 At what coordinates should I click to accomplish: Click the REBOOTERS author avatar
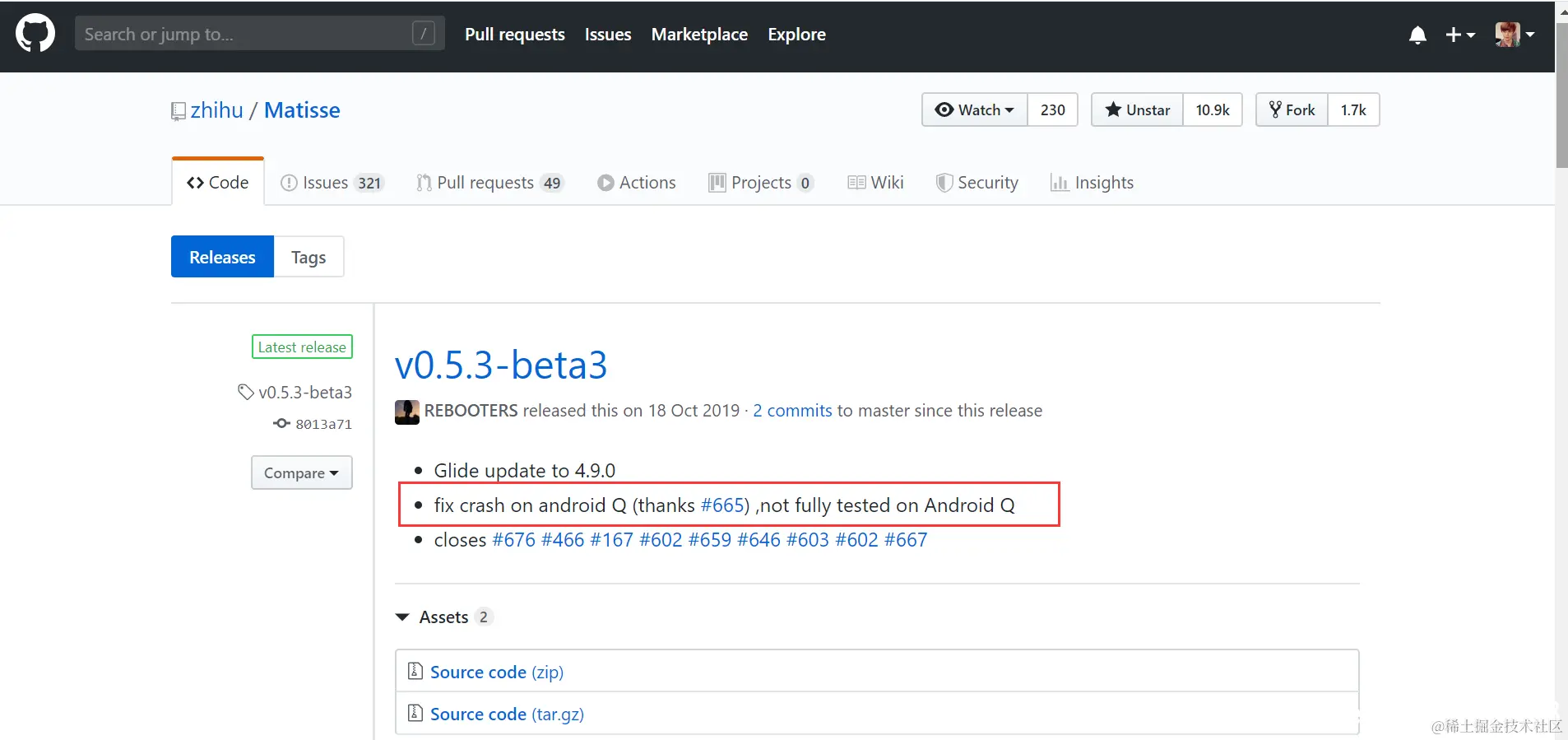click(407, 412)
